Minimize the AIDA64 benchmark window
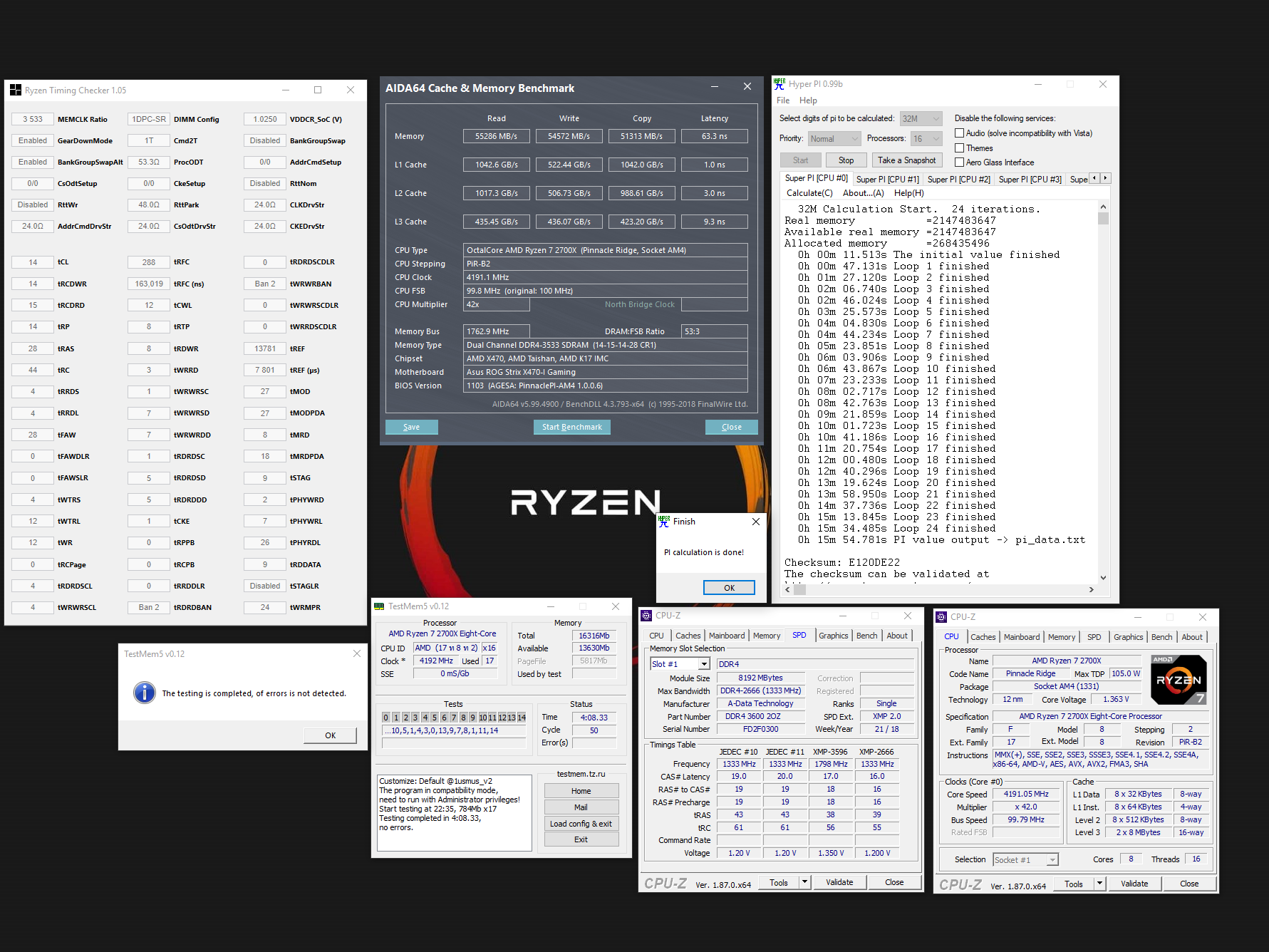Image resolution: width=1269 pixels, height=952 pixels. pos(715,86)
